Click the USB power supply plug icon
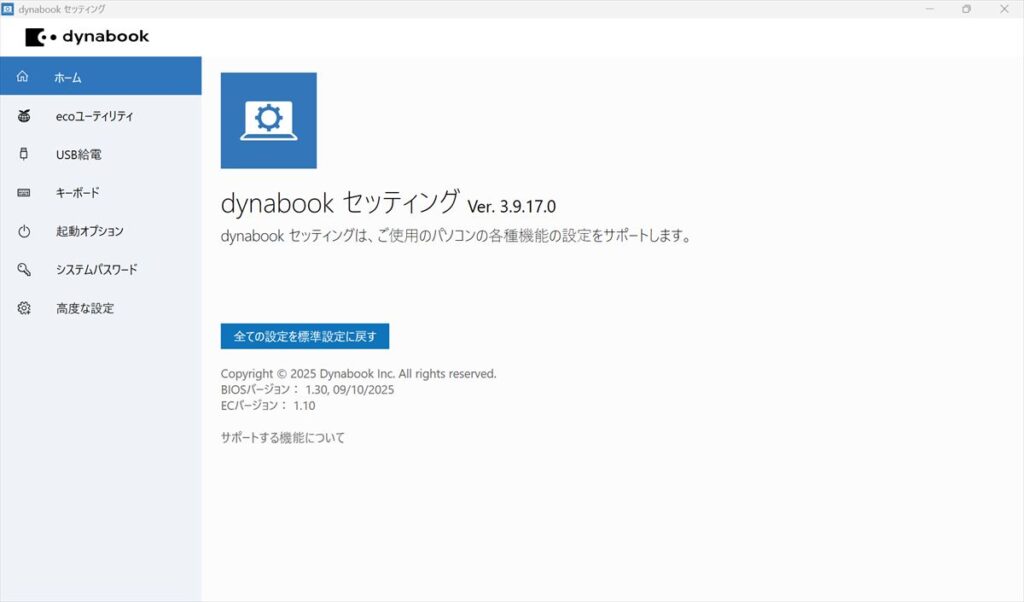The height and width of the screenshot is (602, 1024). pyautogui.click(x=24, y=154)
